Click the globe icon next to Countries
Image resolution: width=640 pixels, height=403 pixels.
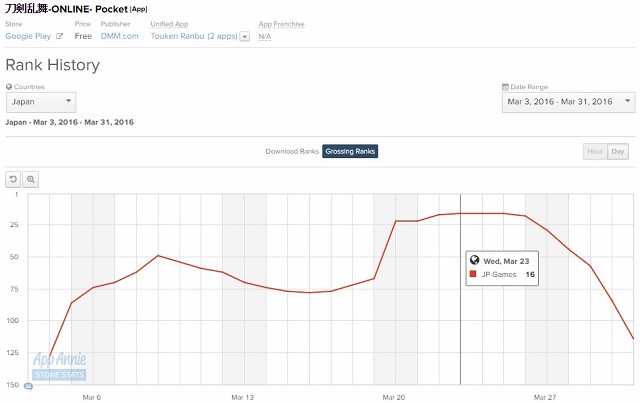(9, 87)
